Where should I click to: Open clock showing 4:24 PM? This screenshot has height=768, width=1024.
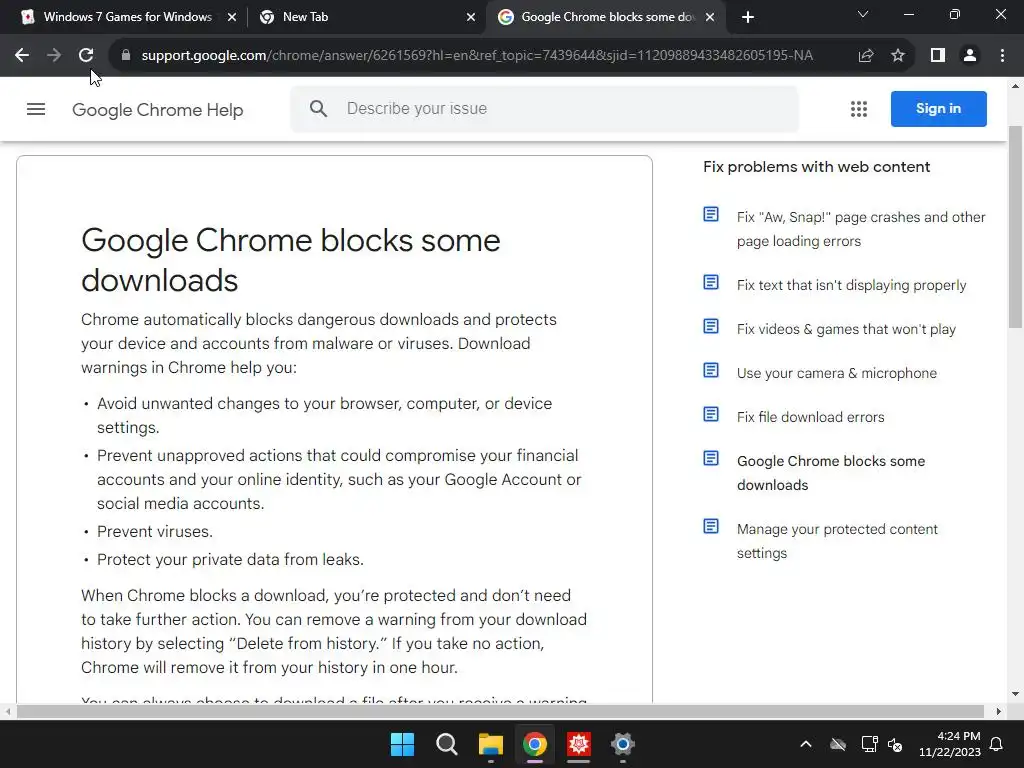pyautogui.click(x=950, y=744)
